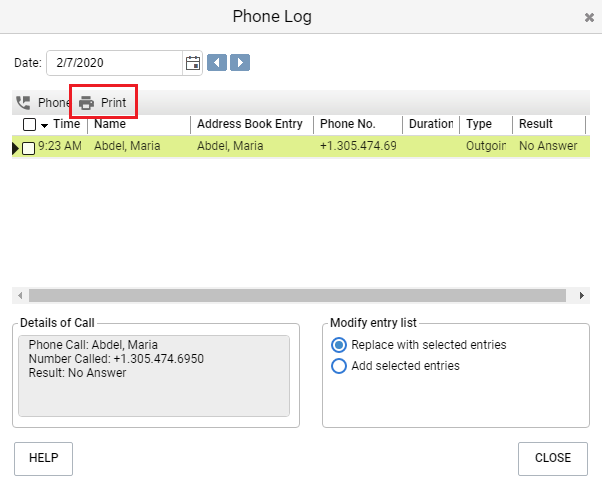
Task: Click the CLOSE button
Action: tap(553, 458)
